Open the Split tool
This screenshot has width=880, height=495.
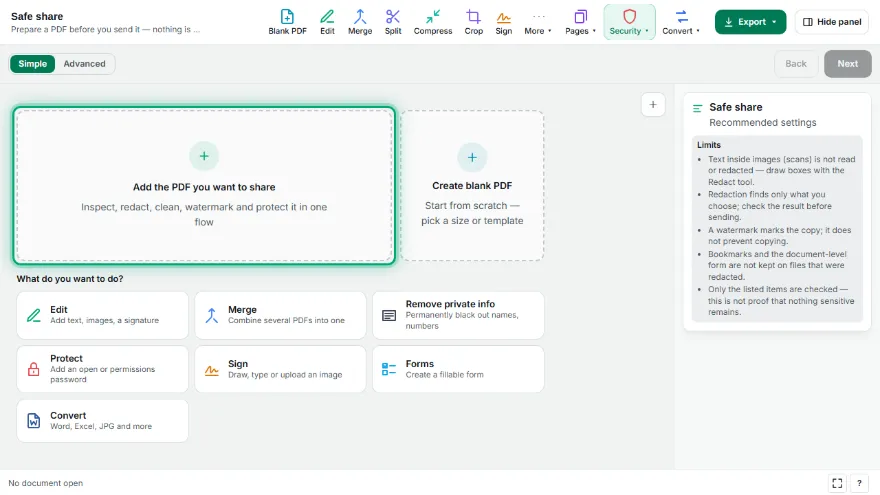pos(393,22)
